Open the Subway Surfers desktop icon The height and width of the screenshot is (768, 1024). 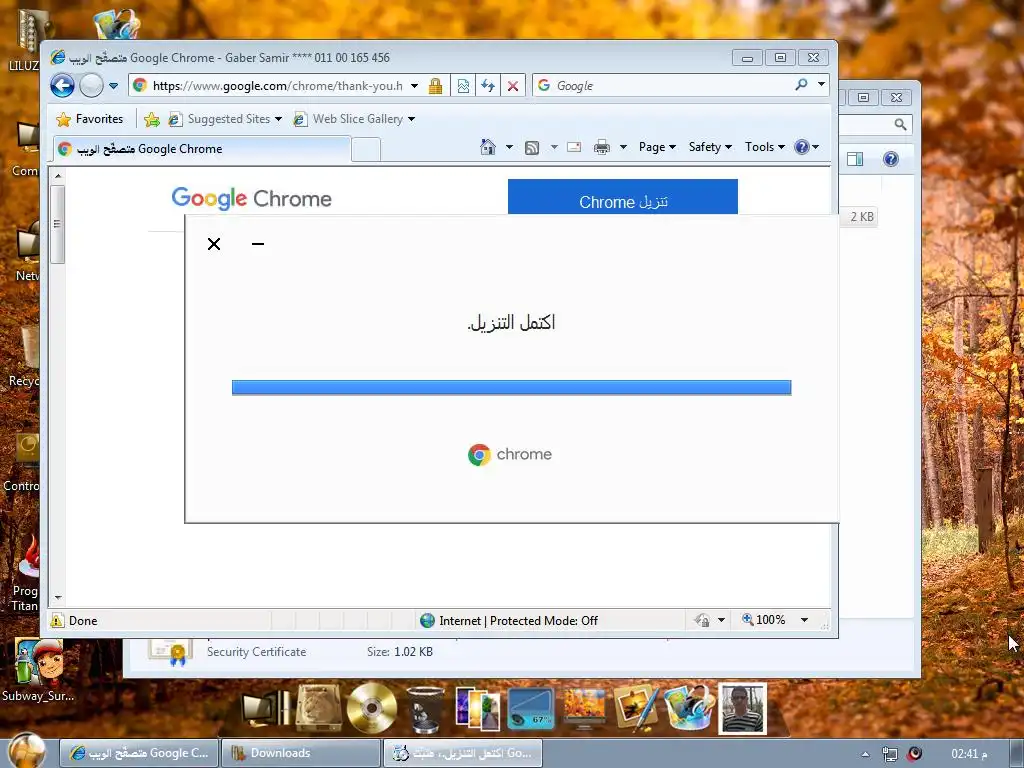39,670
